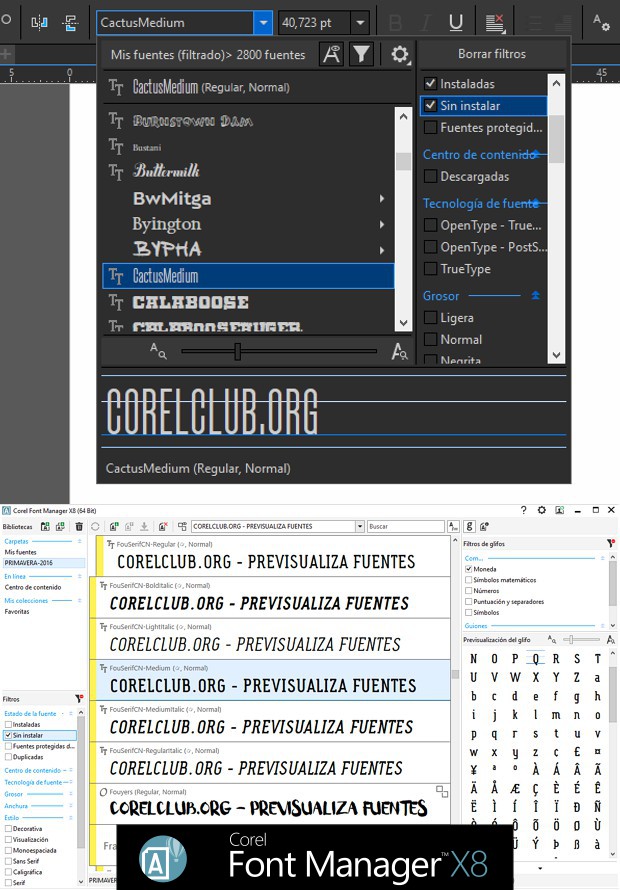Collapse the Grosor filter section

click(x=535, y=296)
